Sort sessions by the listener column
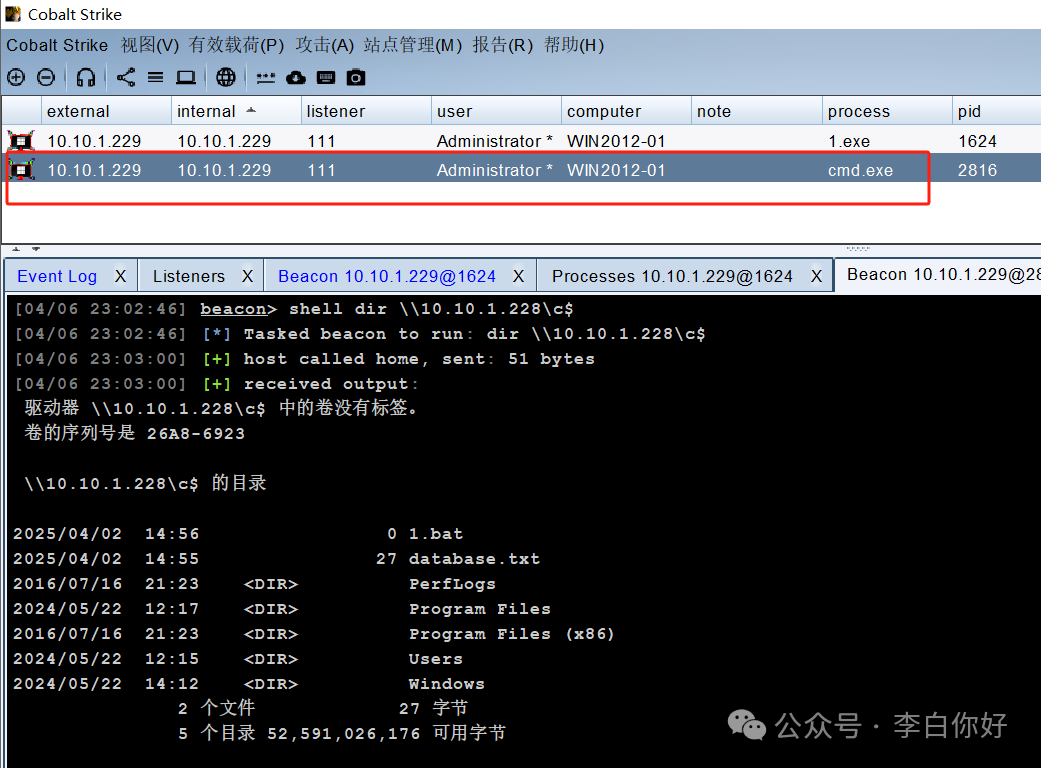1041x768 pixels. [366, 111]
